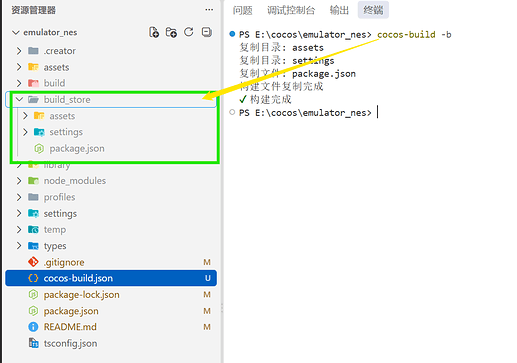Screen dimensions: 517x363
Task: Switch to the 调试控制台 panel tab
Action: pos(291,10)
